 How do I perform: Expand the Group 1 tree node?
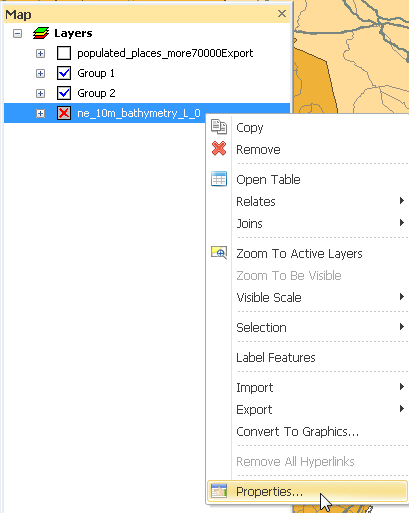[40, 73]
